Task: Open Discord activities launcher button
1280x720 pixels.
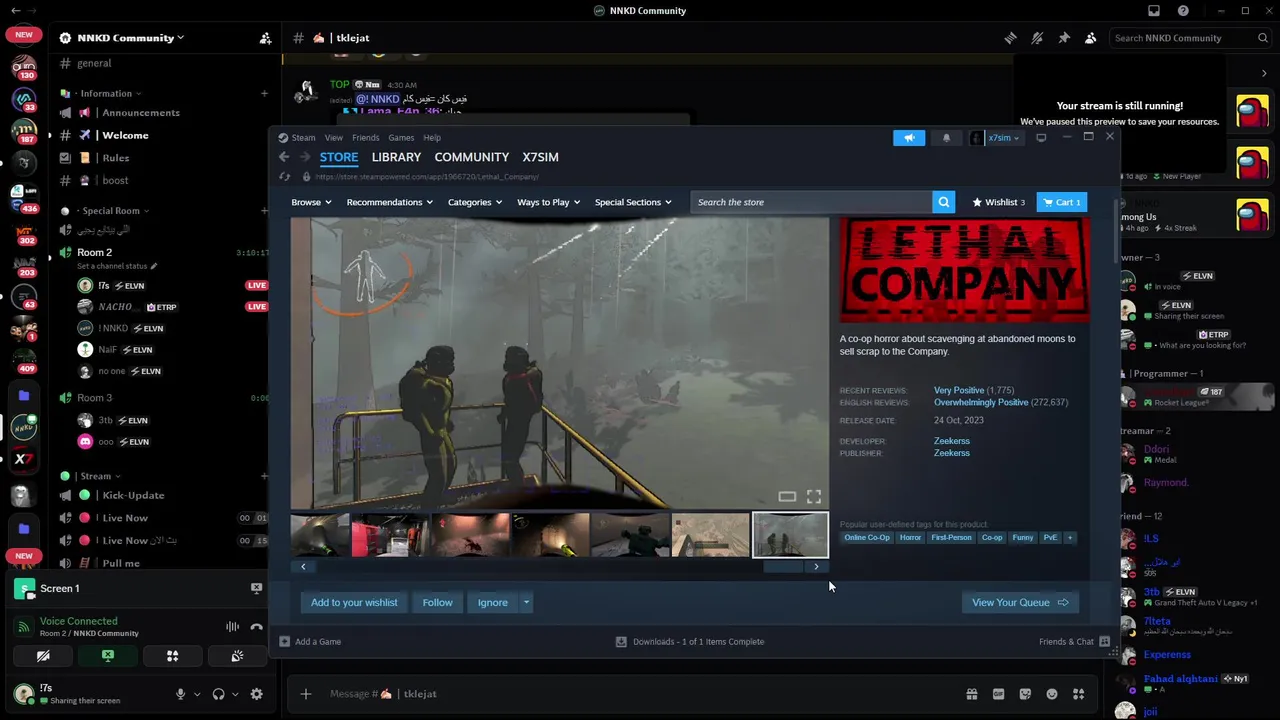Action: click(172, 656)
